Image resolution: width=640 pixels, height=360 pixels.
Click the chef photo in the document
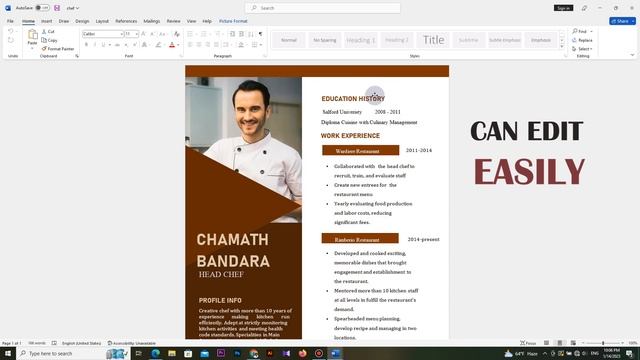(243, 150)
